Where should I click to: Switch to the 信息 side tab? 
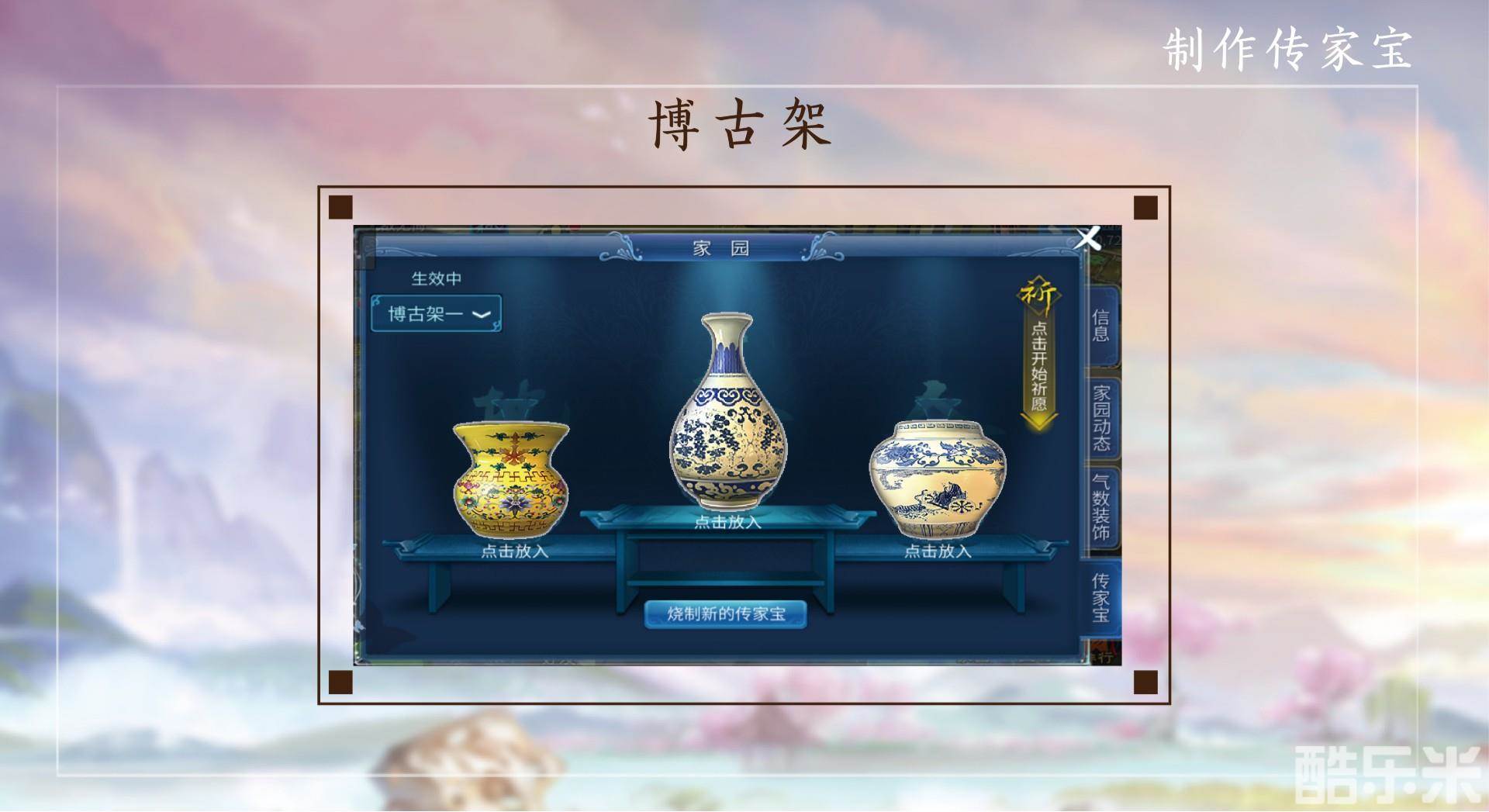click(1101, 326)
